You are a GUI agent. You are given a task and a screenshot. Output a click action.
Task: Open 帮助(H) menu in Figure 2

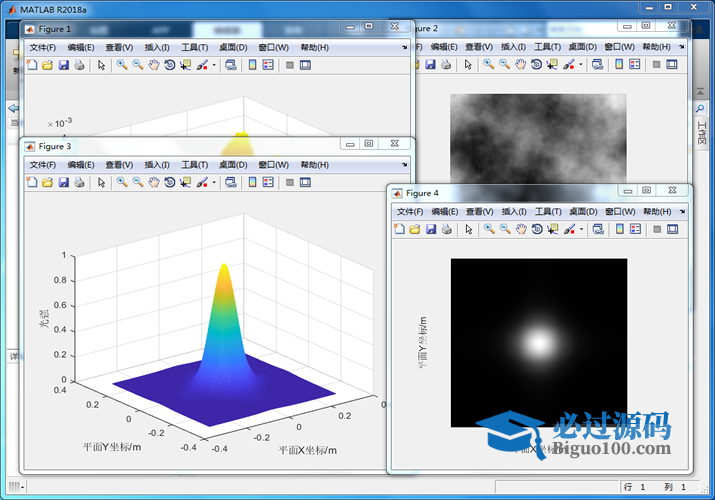657,46
